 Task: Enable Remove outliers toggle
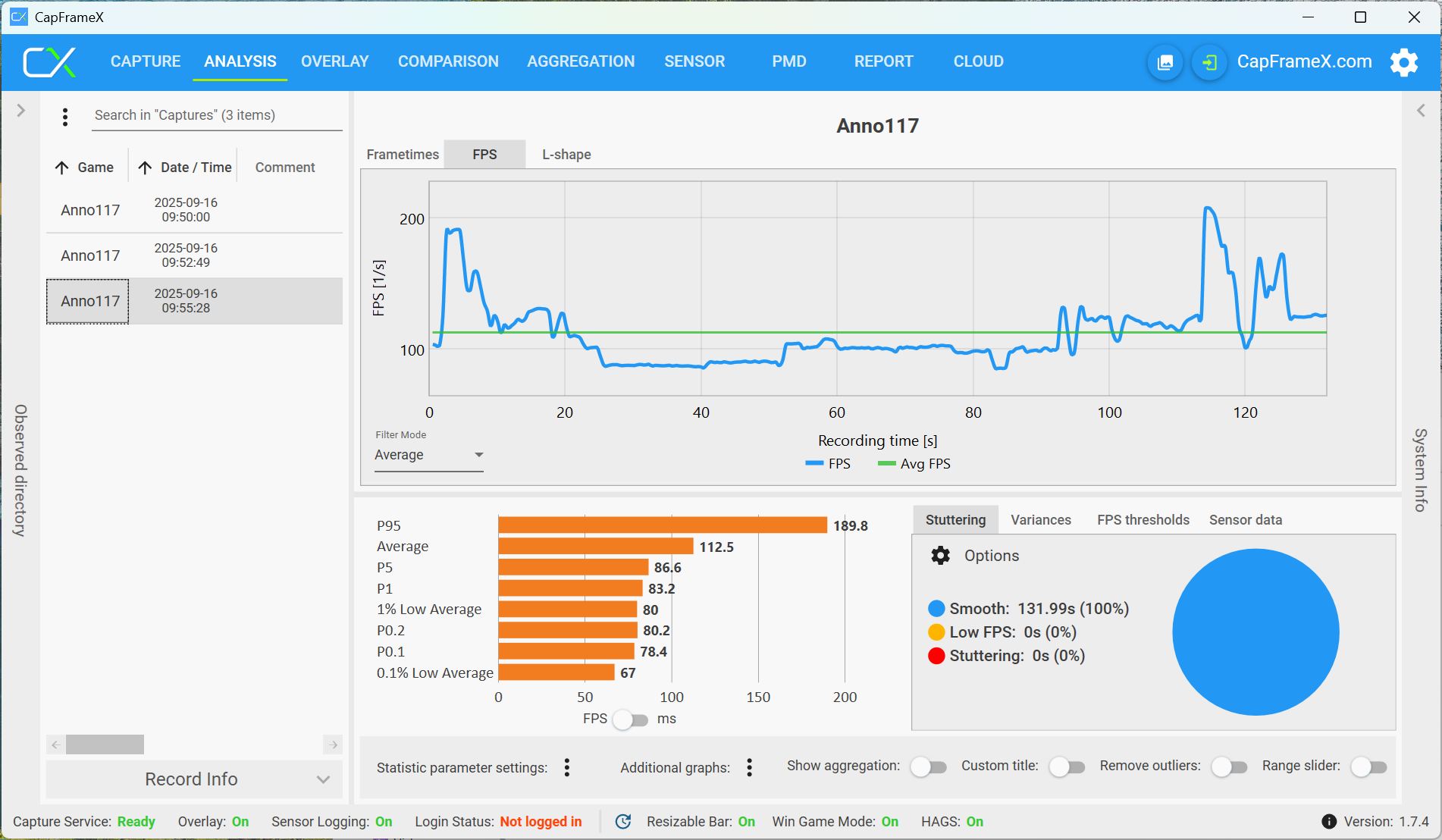point(1229,767)
